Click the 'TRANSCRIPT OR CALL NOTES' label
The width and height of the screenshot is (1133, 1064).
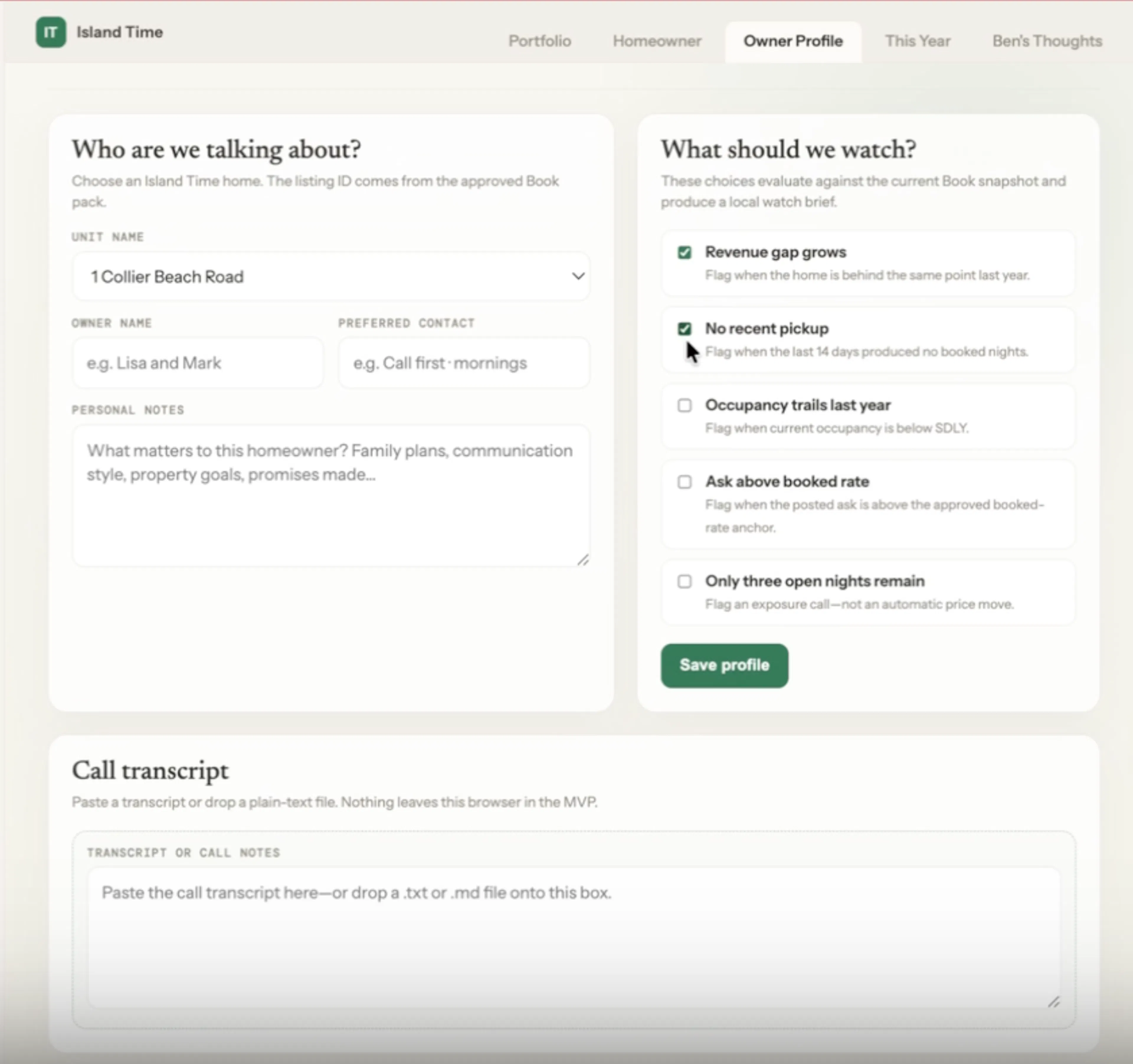coord(183,852)
